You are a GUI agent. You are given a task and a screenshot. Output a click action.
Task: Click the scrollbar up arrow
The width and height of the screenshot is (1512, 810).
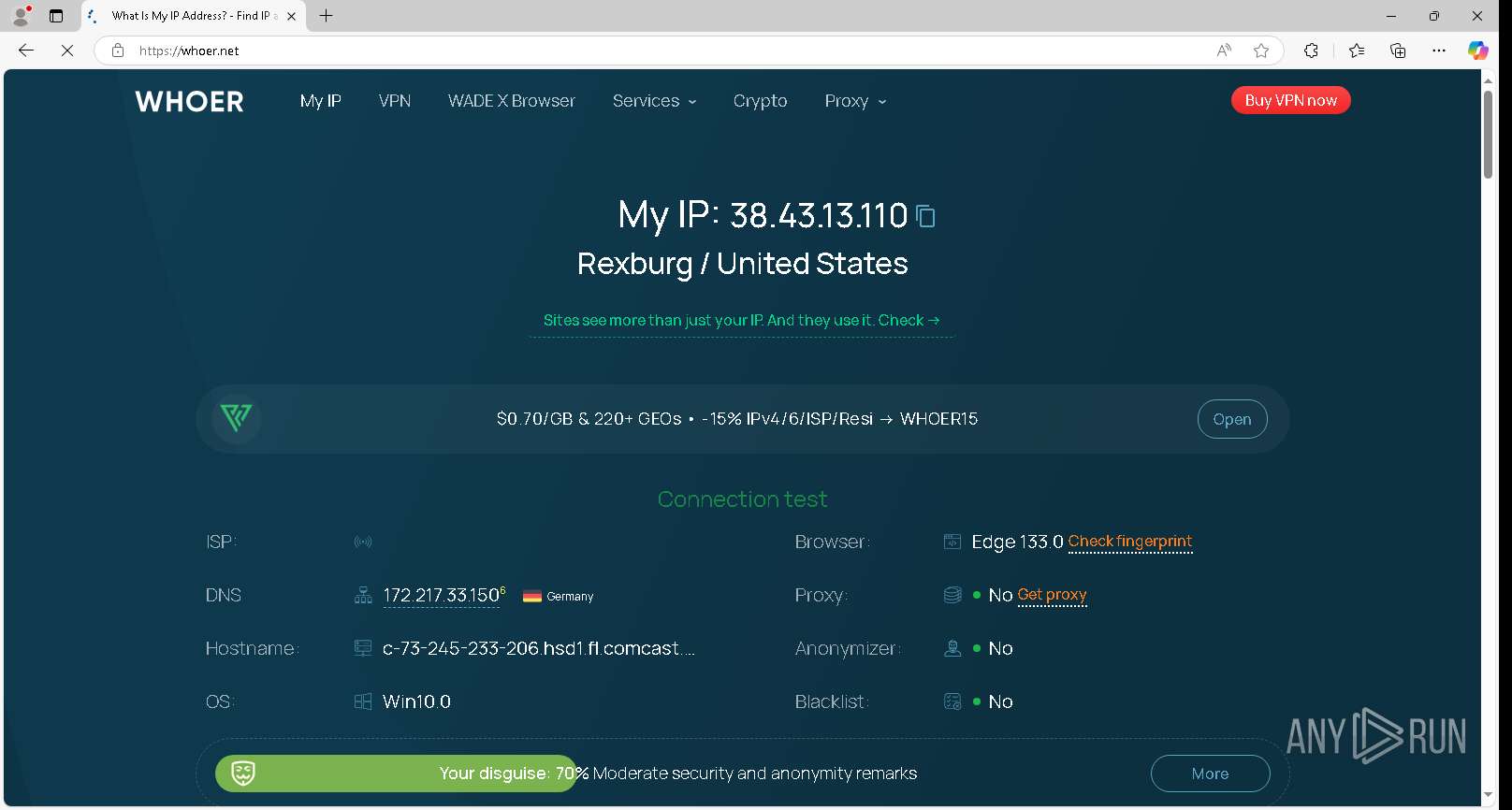(x=1488, y=80)
